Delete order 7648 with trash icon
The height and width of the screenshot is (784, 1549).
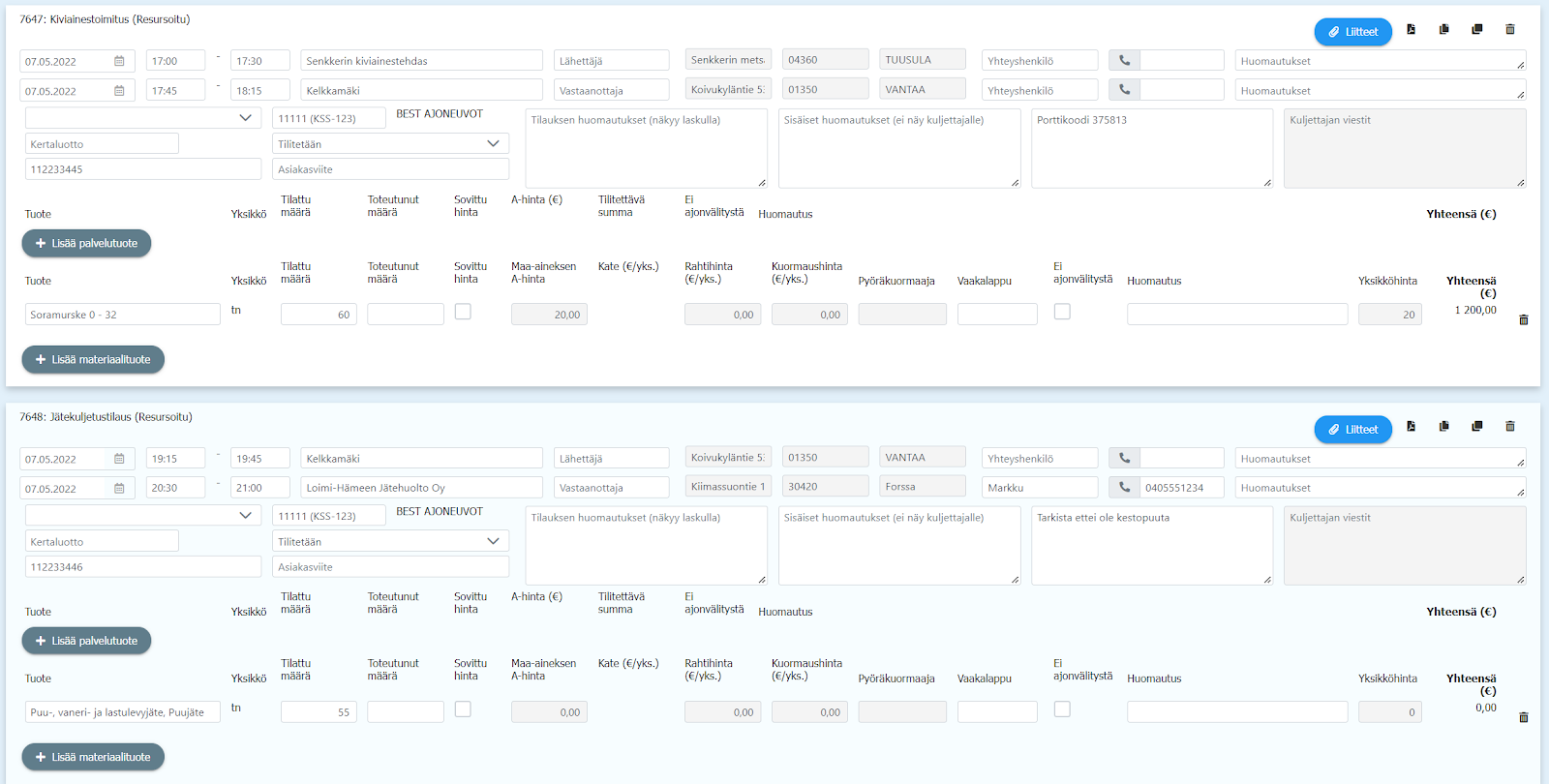[x=1509, y=427]
